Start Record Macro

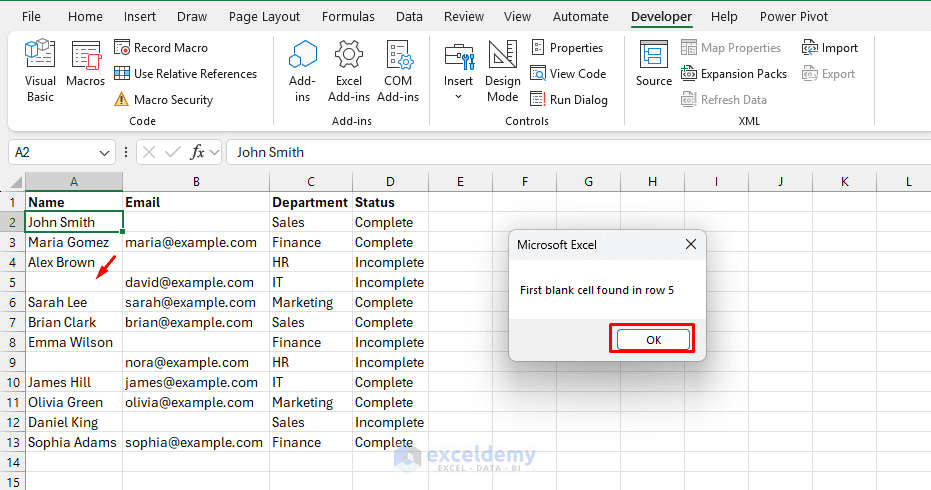point(161,48)
